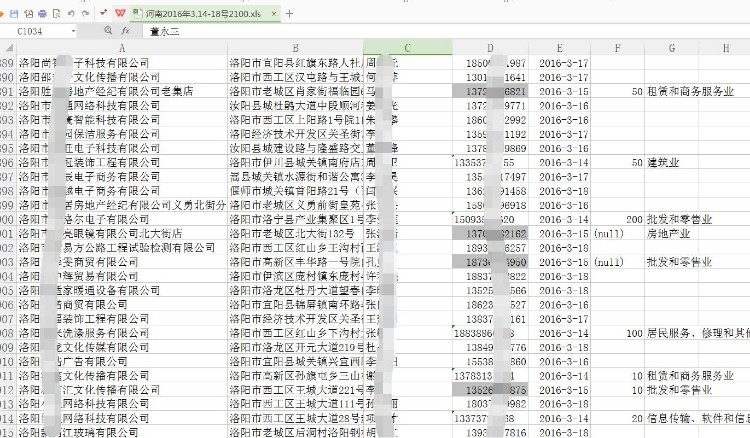Select column E header
Image resolution: width=750 pixels, height=438 pixels.
click(x=560, y=48)
